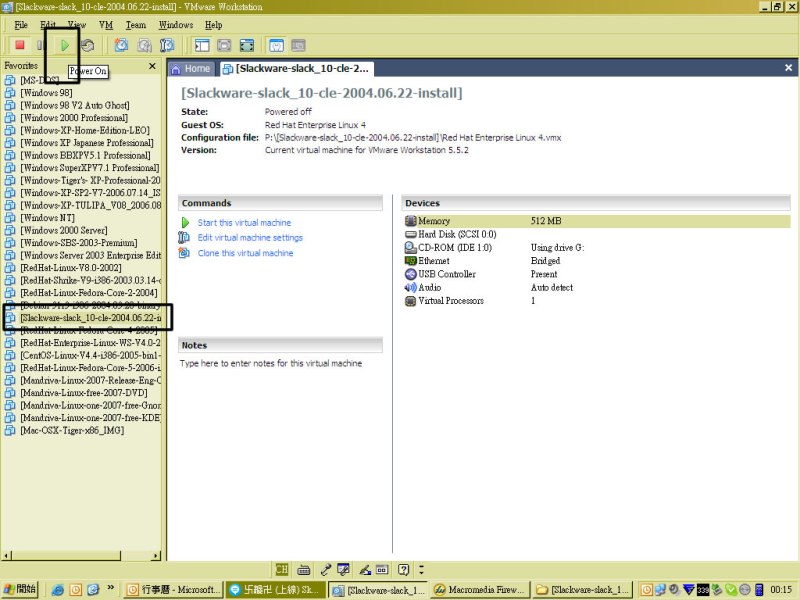Open the Slackware folder window taskbar button
800x600 pixels.
582,590
